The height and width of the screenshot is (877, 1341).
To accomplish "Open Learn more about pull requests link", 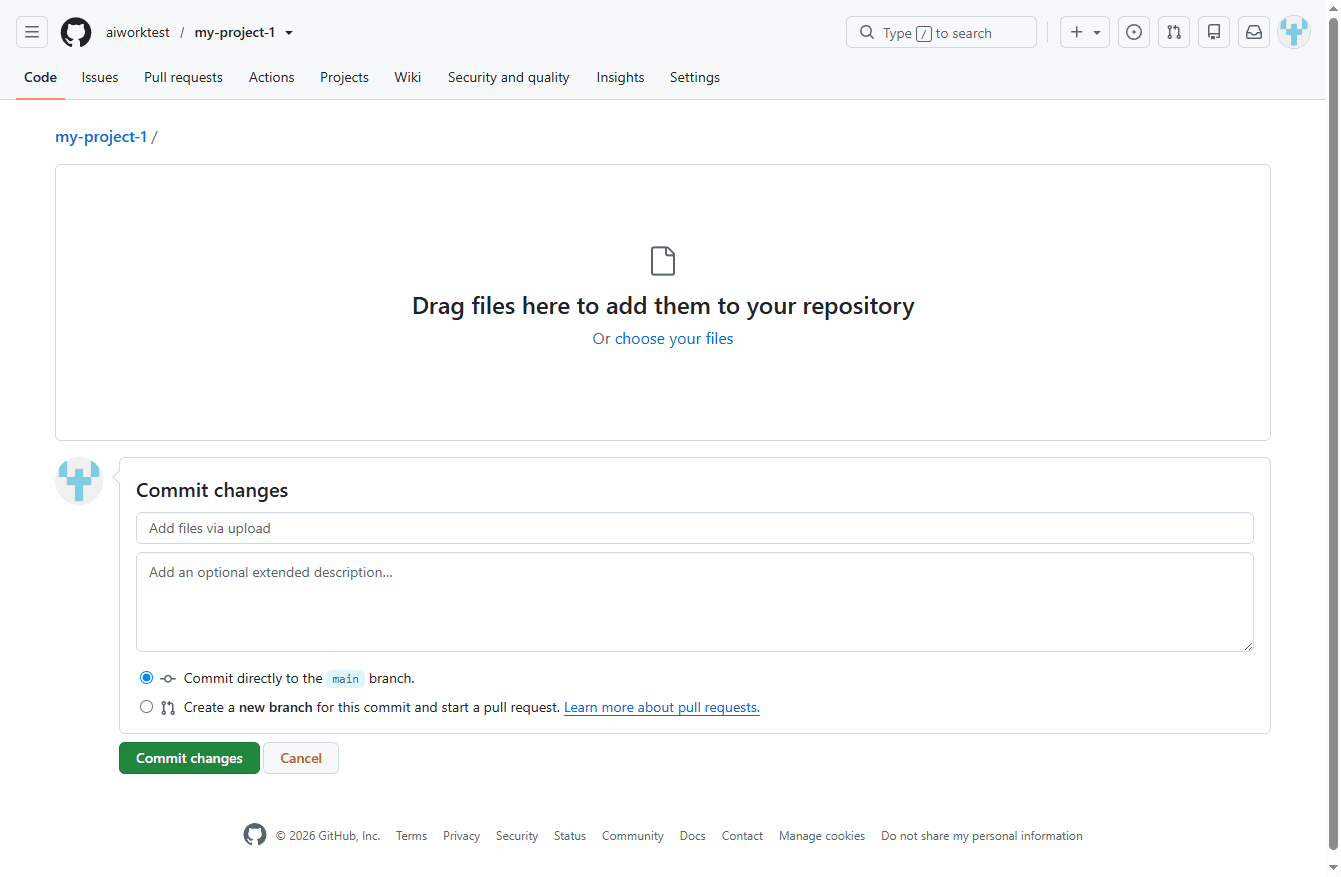I will (662, 707).
